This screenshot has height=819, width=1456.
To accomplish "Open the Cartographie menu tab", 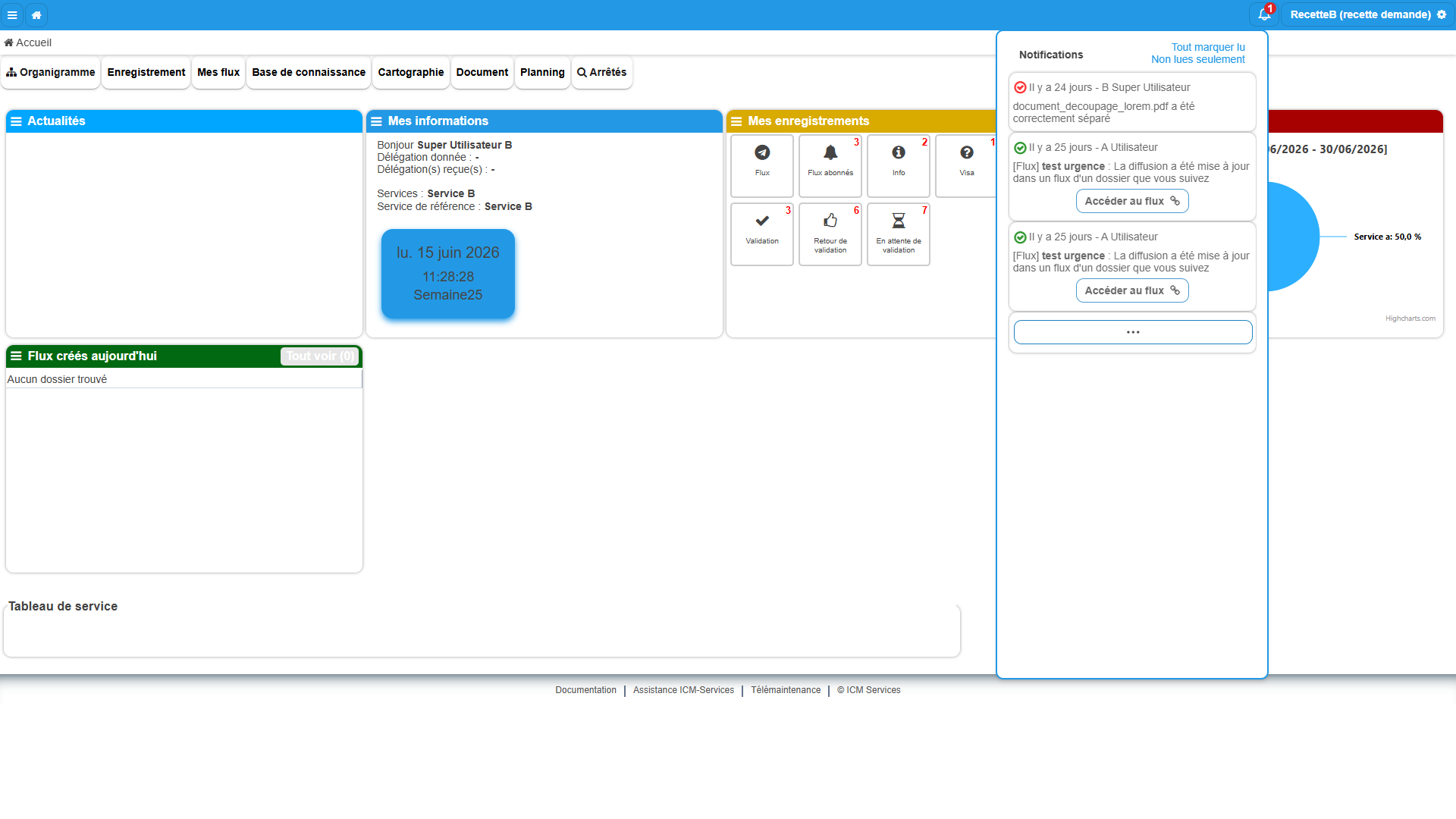I will (411, 72).
